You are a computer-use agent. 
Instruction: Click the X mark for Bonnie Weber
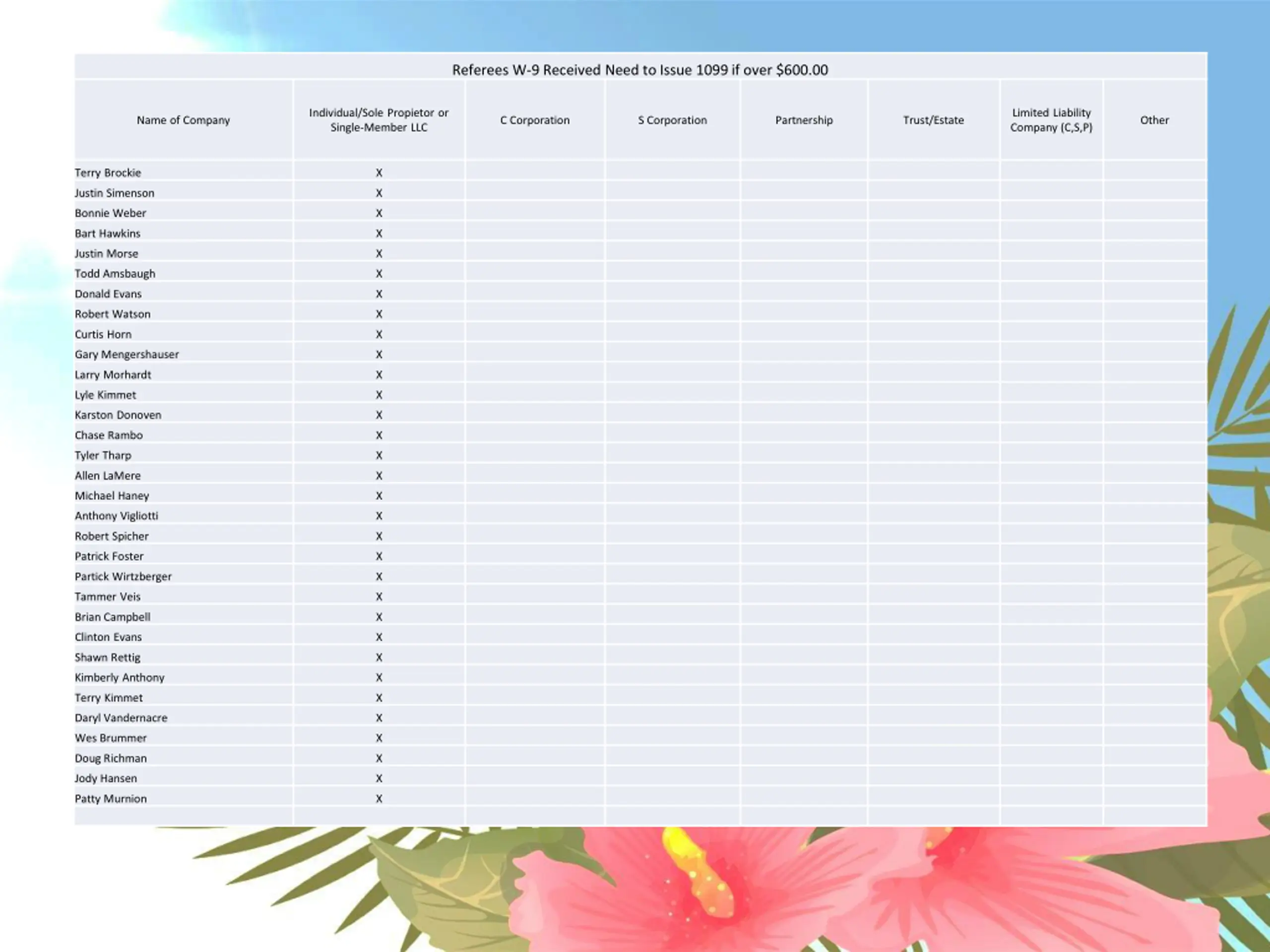coord(379,214)
